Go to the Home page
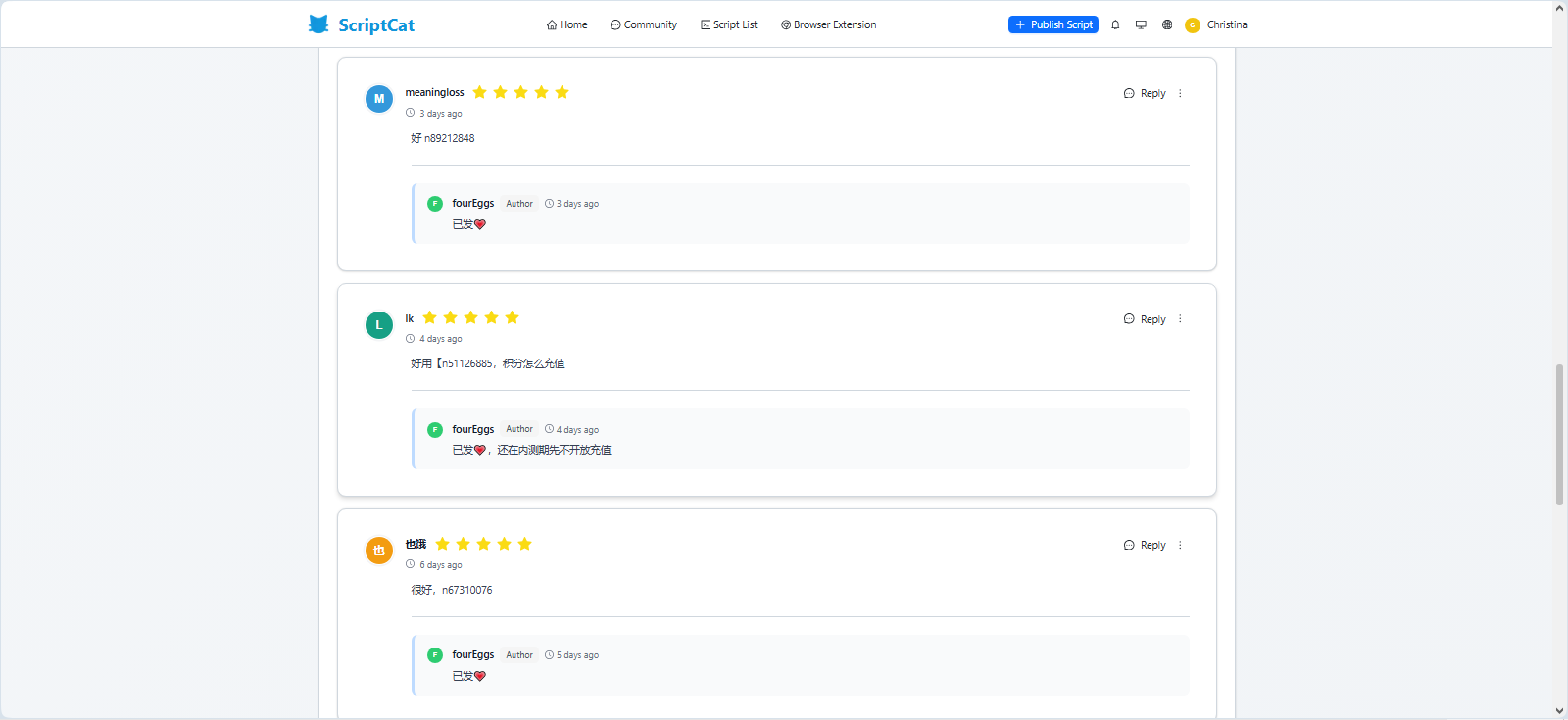 click(567, 24)
